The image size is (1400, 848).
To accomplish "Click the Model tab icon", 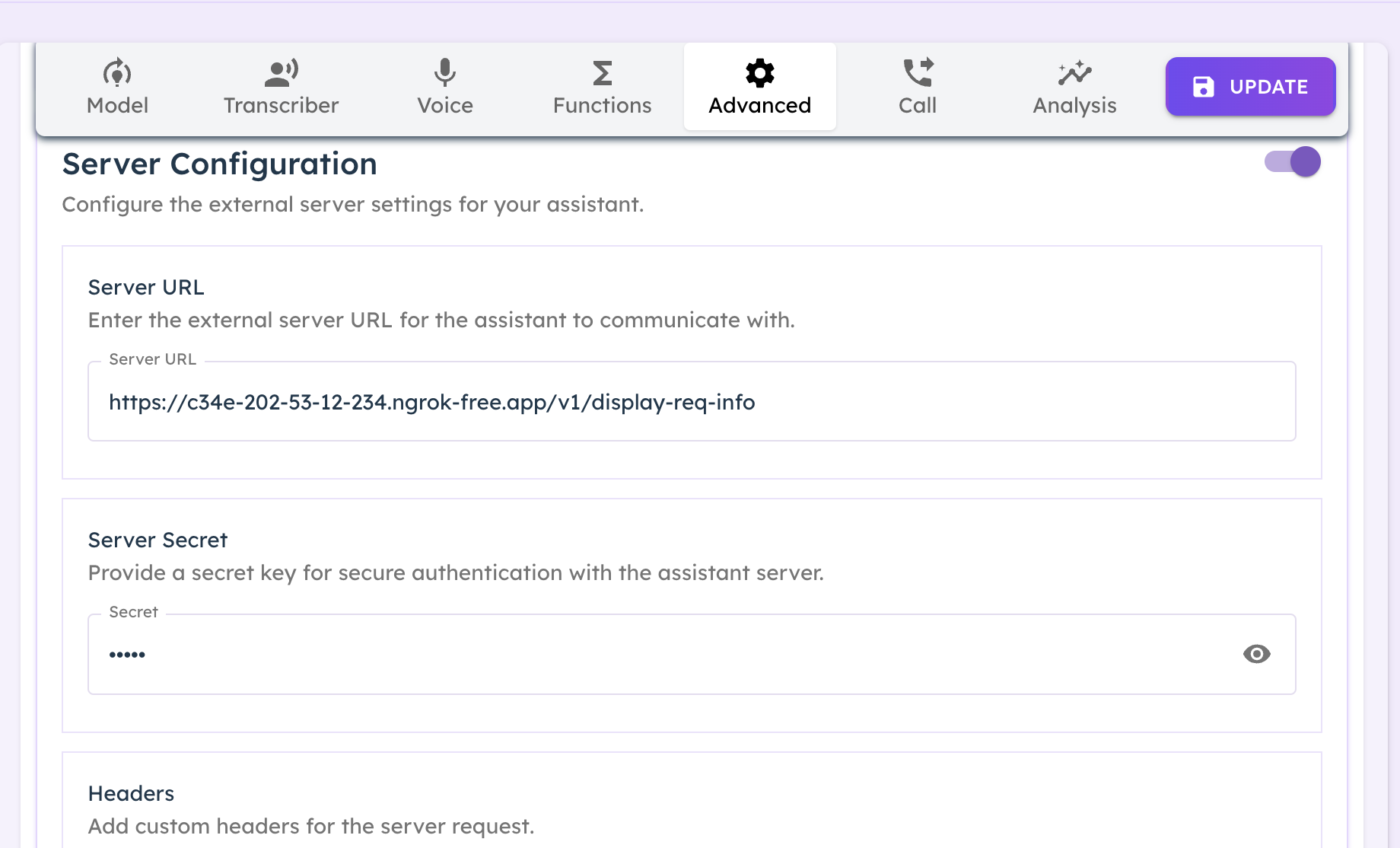I will (117, 73).
